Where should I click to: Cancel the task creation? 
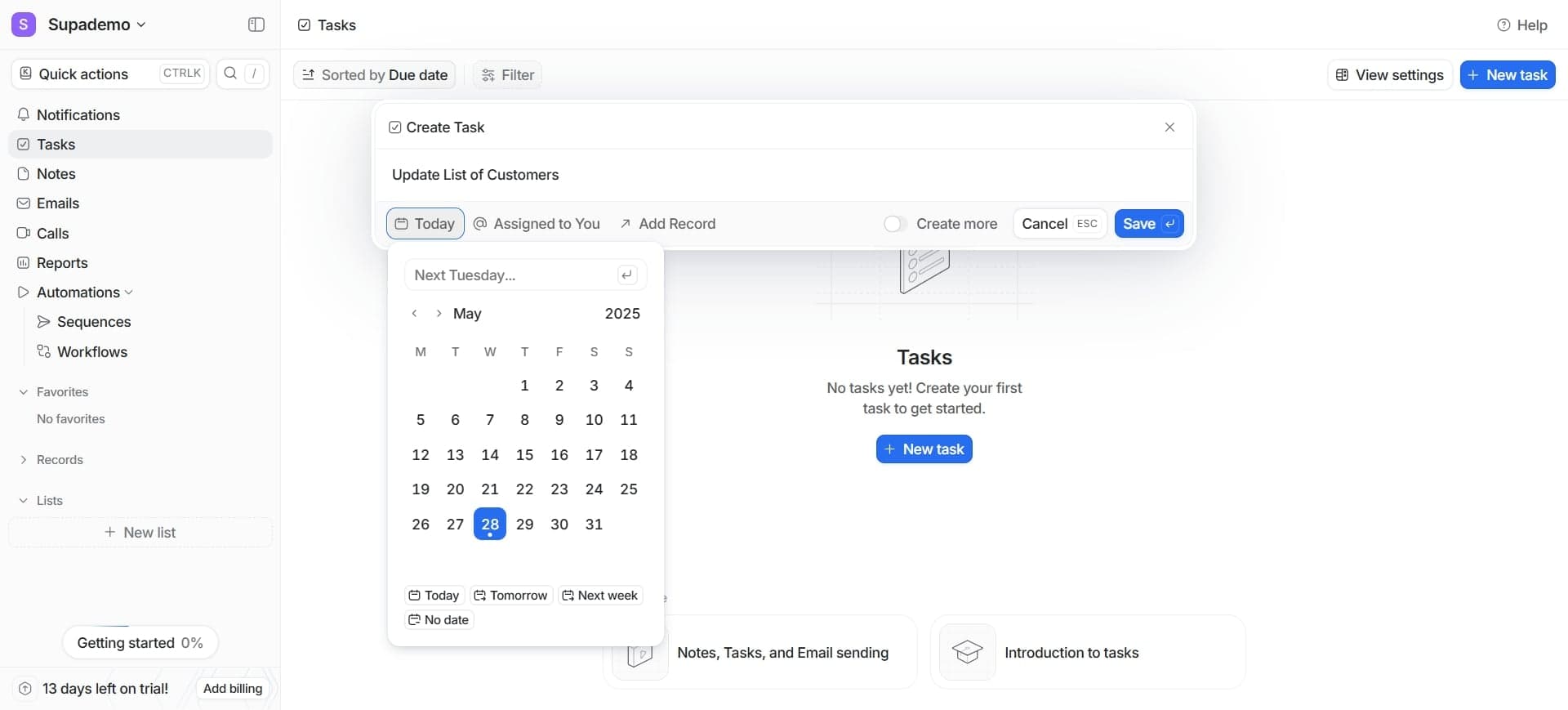tap(1060, 224)
